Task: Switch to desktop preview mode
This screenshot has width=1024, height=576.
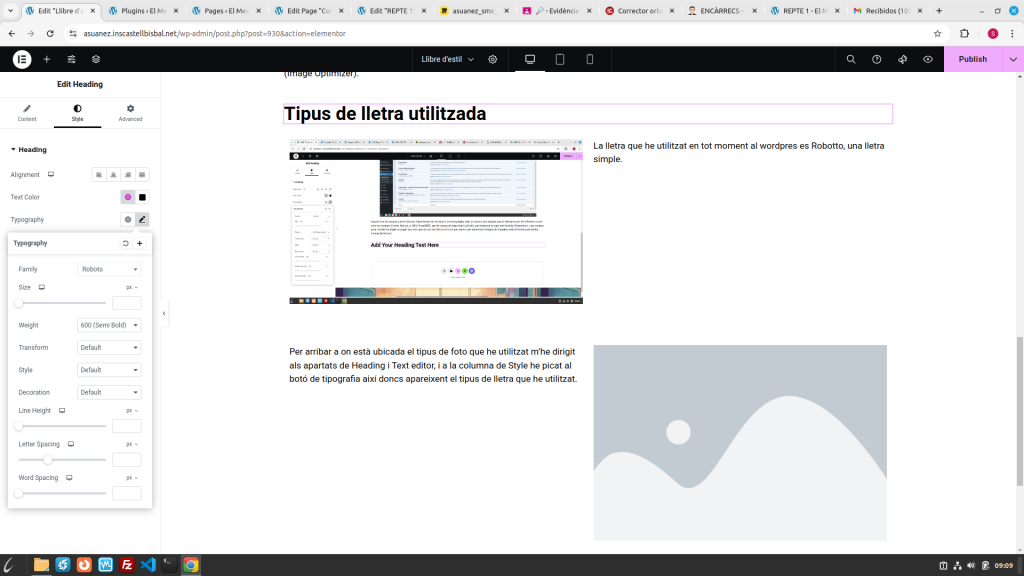Action: tap(530, 59)
